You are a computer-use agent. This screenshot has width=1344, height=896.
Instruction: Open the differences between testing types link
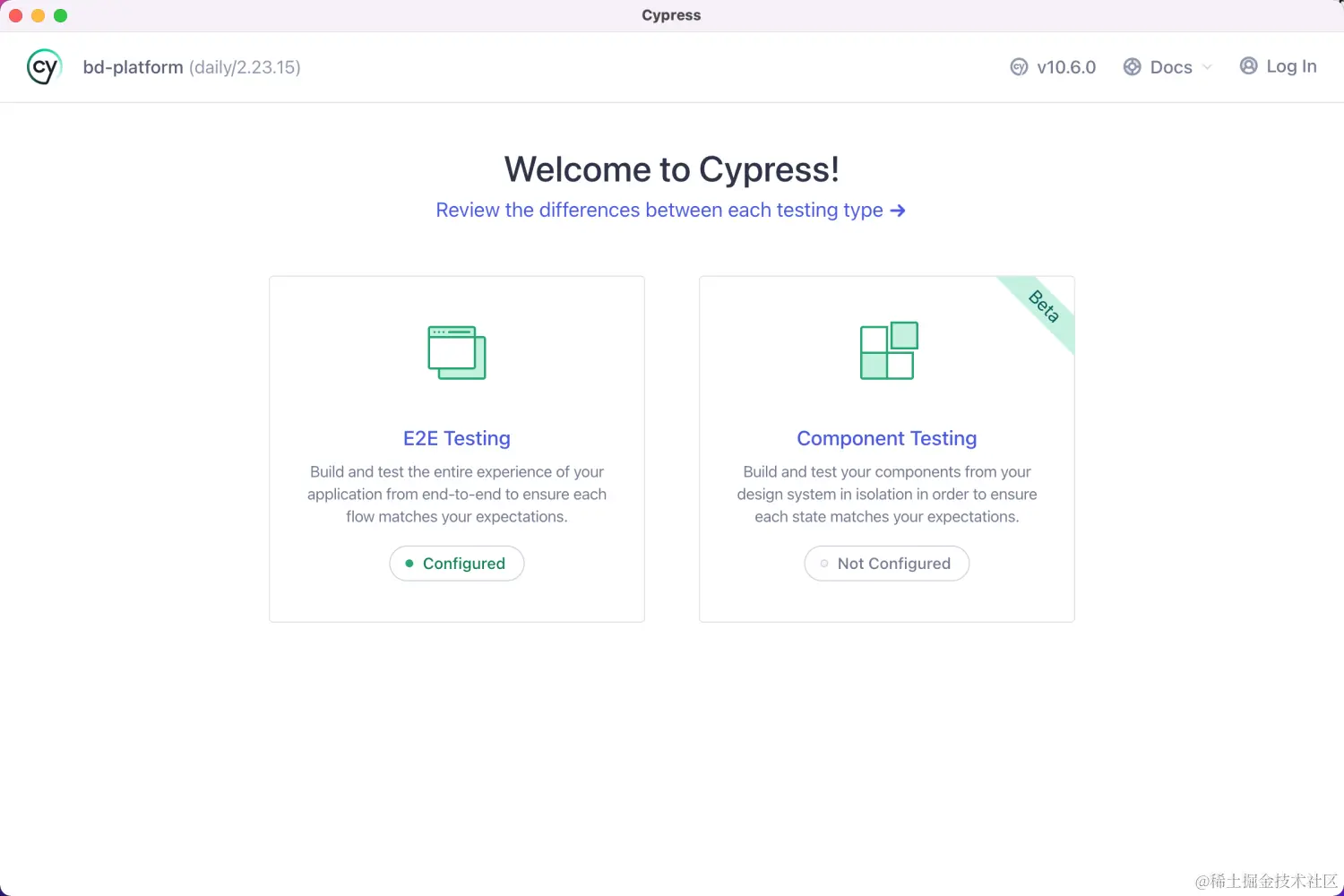click(x=670, y=210)
